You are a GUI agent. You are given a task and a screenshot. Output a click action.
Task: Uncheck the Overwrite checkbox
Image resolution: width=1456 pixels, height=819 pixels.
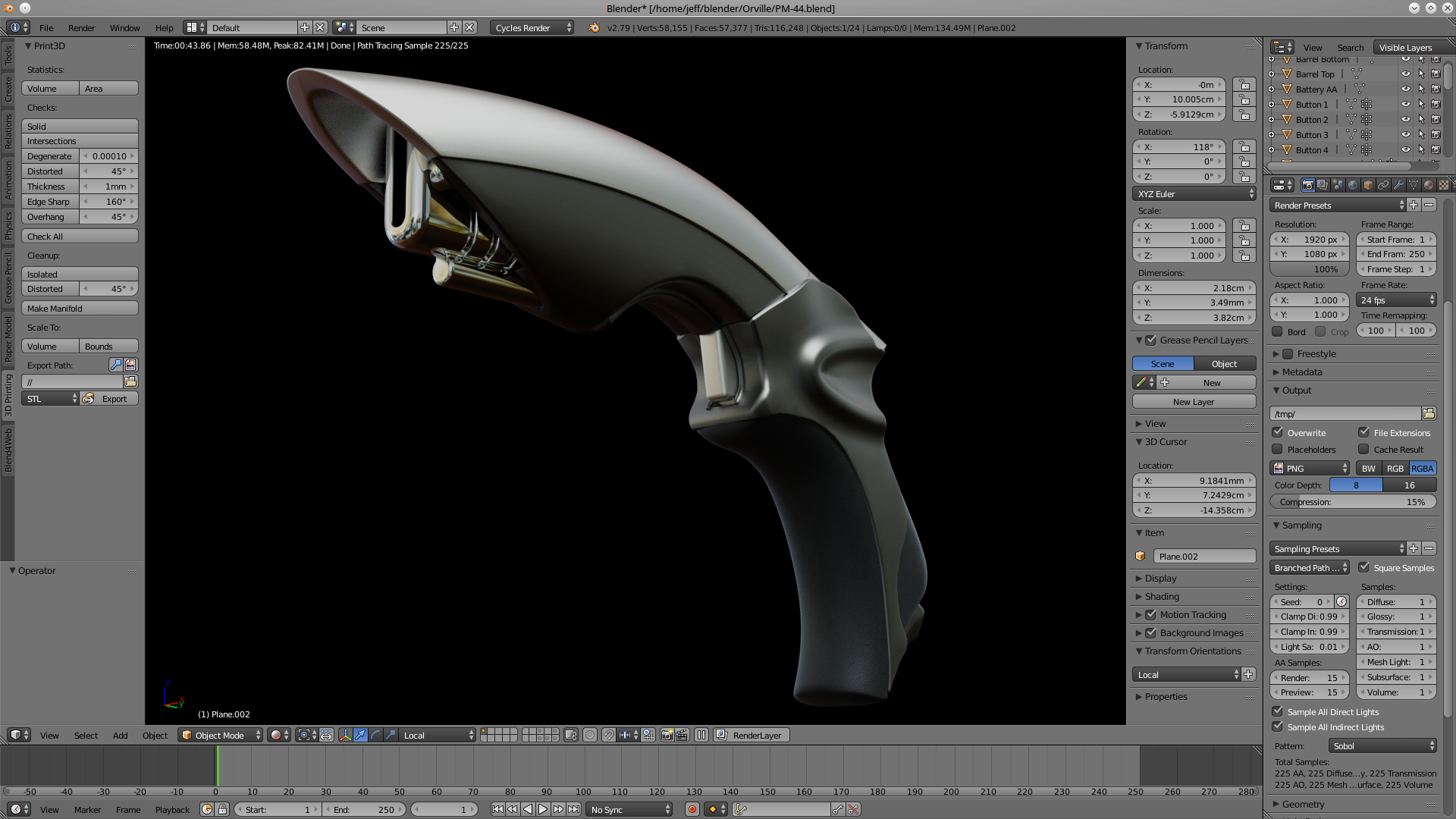click(1278, 432)
